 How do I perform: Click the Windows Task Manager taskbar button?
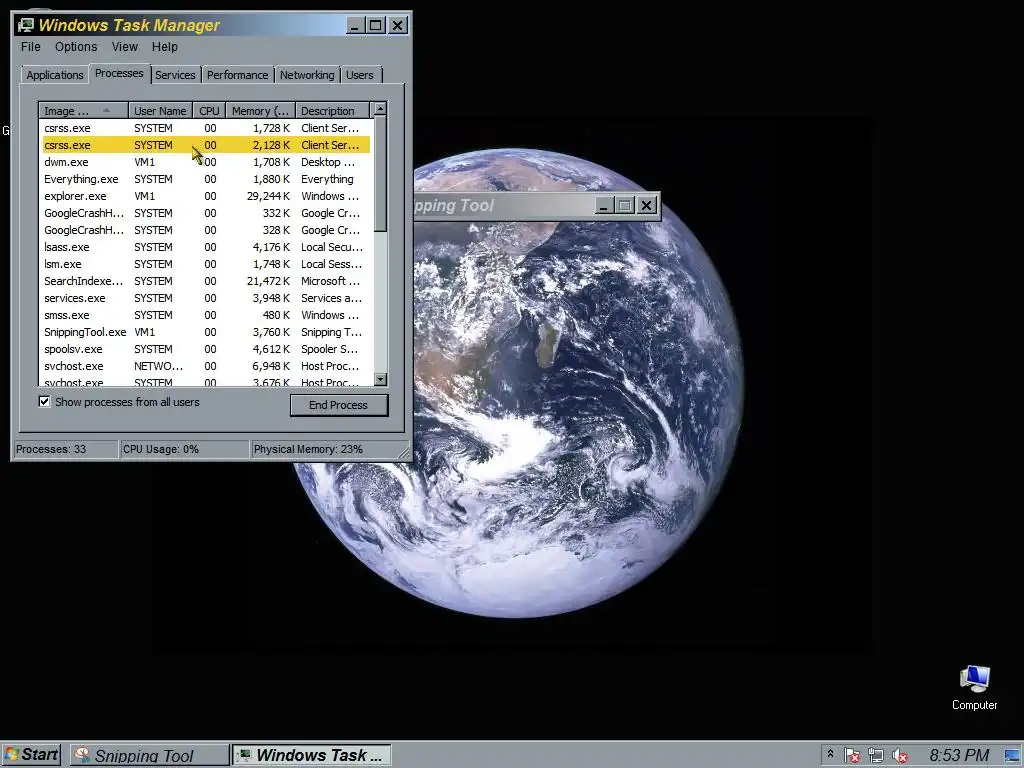(x=312, y=755)
